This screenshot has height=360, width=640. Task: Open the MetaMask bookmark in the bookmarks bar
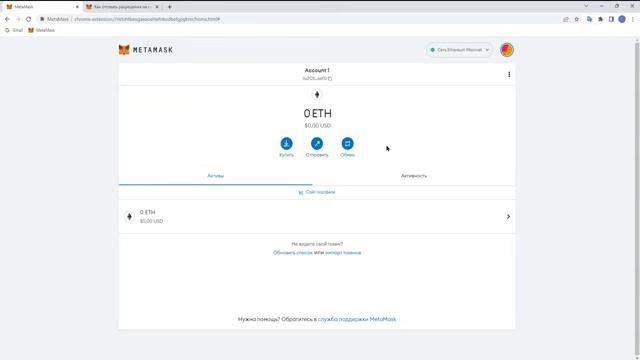pos(41,30)
